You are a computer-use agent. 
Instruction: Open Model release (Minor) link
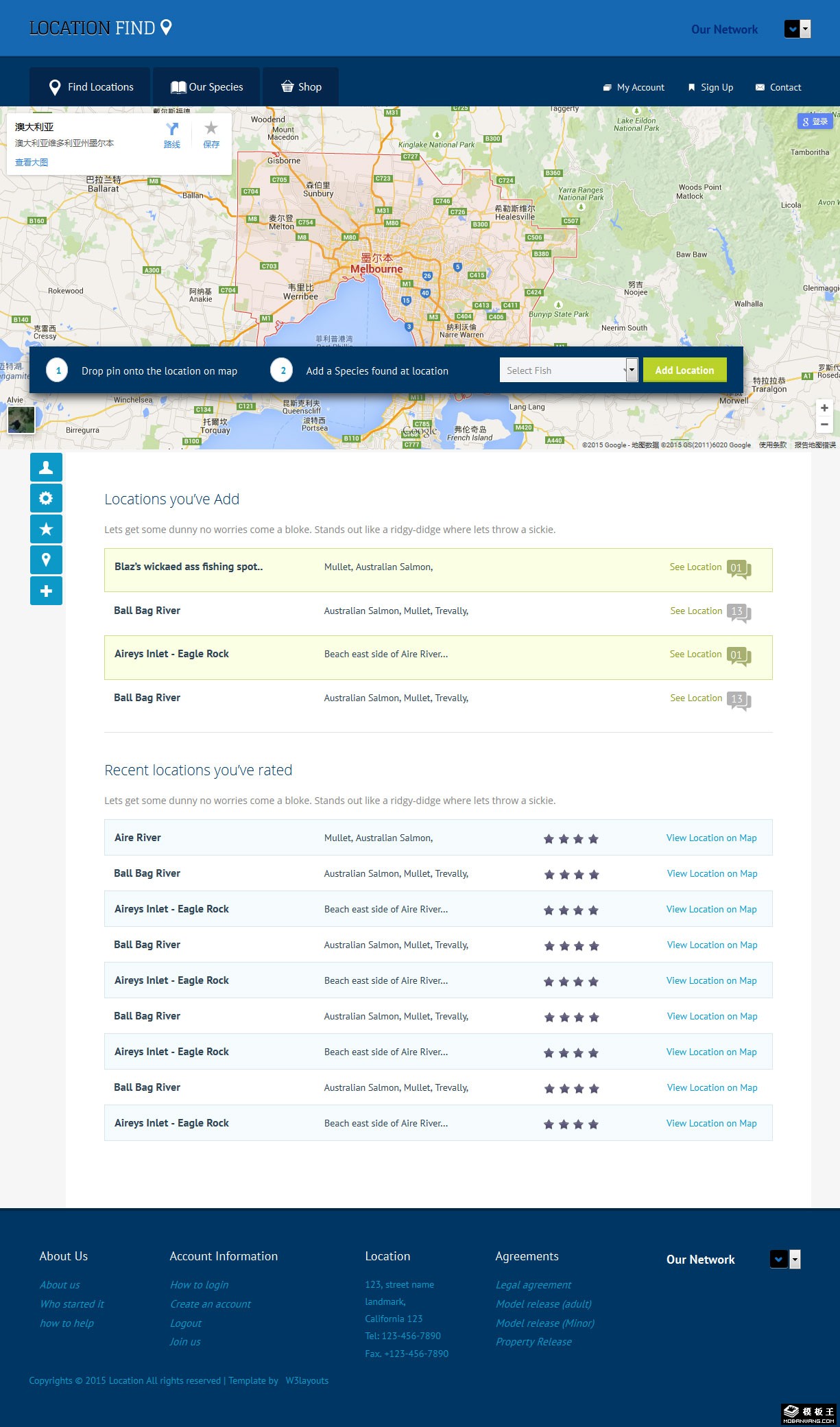pos(545,1323)
